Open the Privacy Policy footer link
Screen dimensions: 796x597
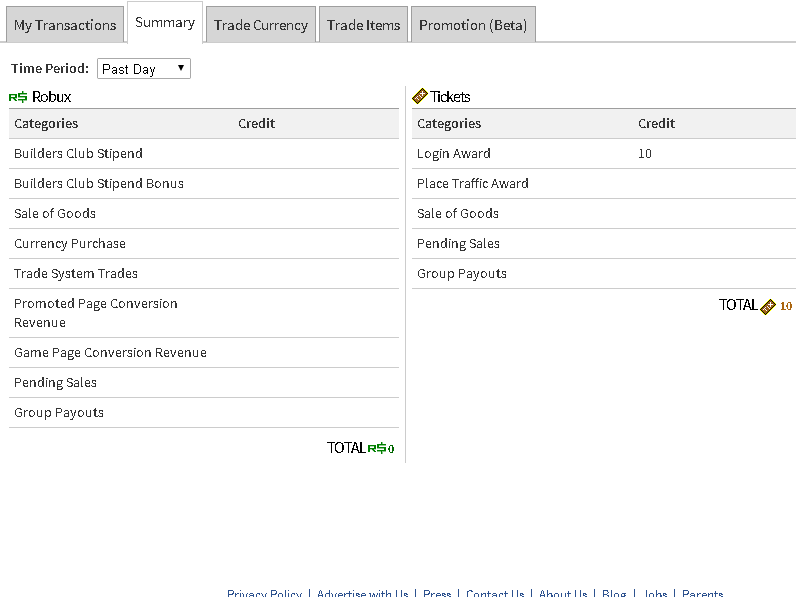(x=264, y=593)
